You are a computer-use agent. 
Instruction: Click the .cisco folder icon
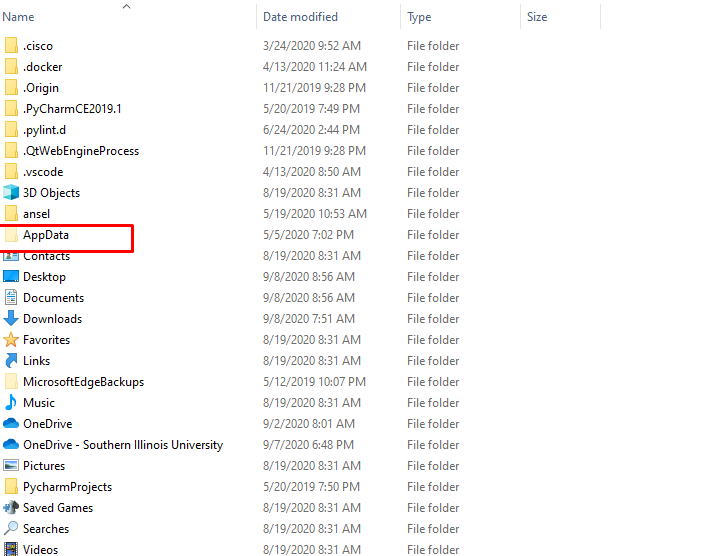tap(11, 46)
